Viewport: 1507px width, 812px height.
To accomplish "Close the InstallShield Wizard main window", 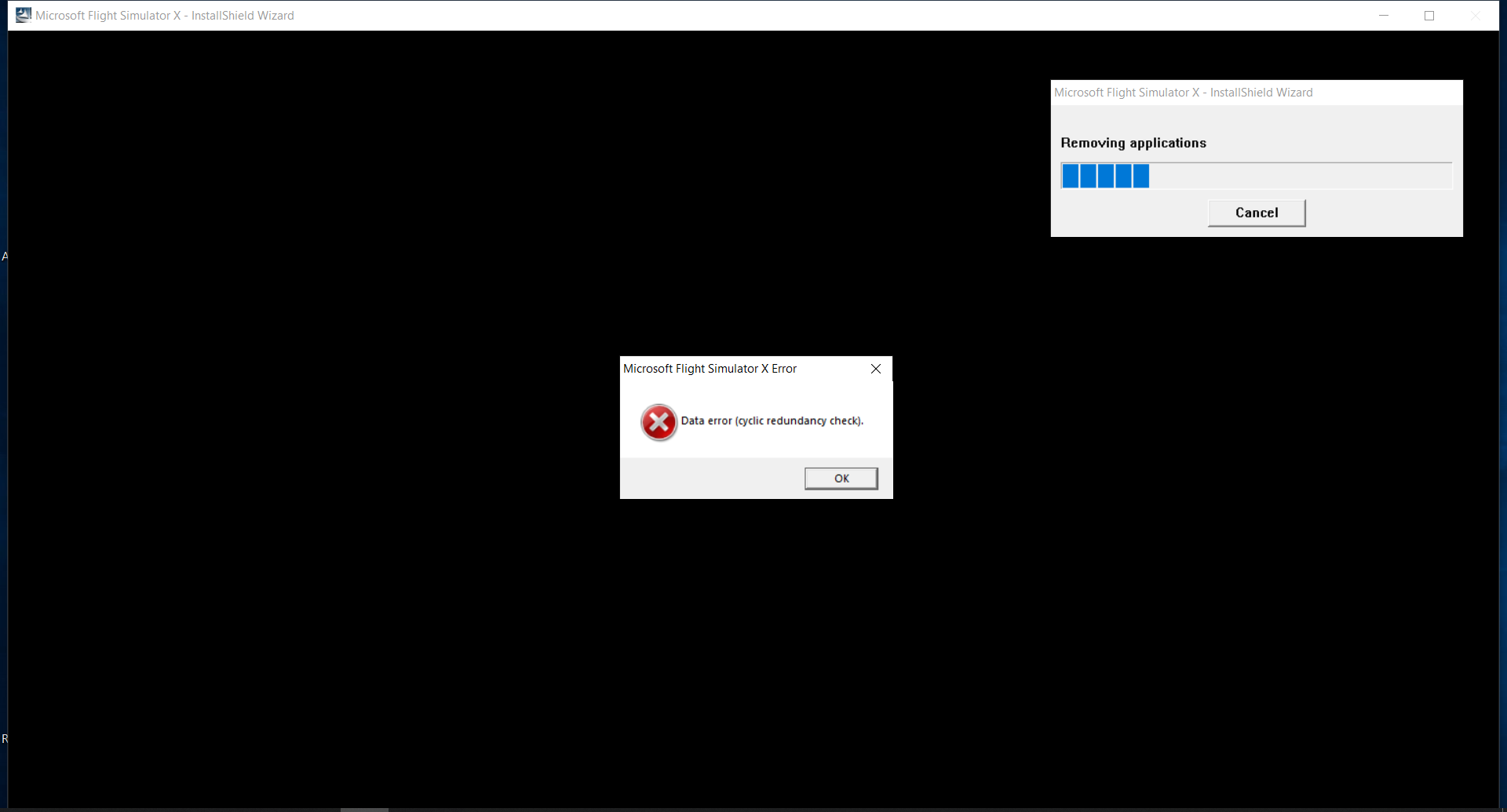I will 1475,15.
